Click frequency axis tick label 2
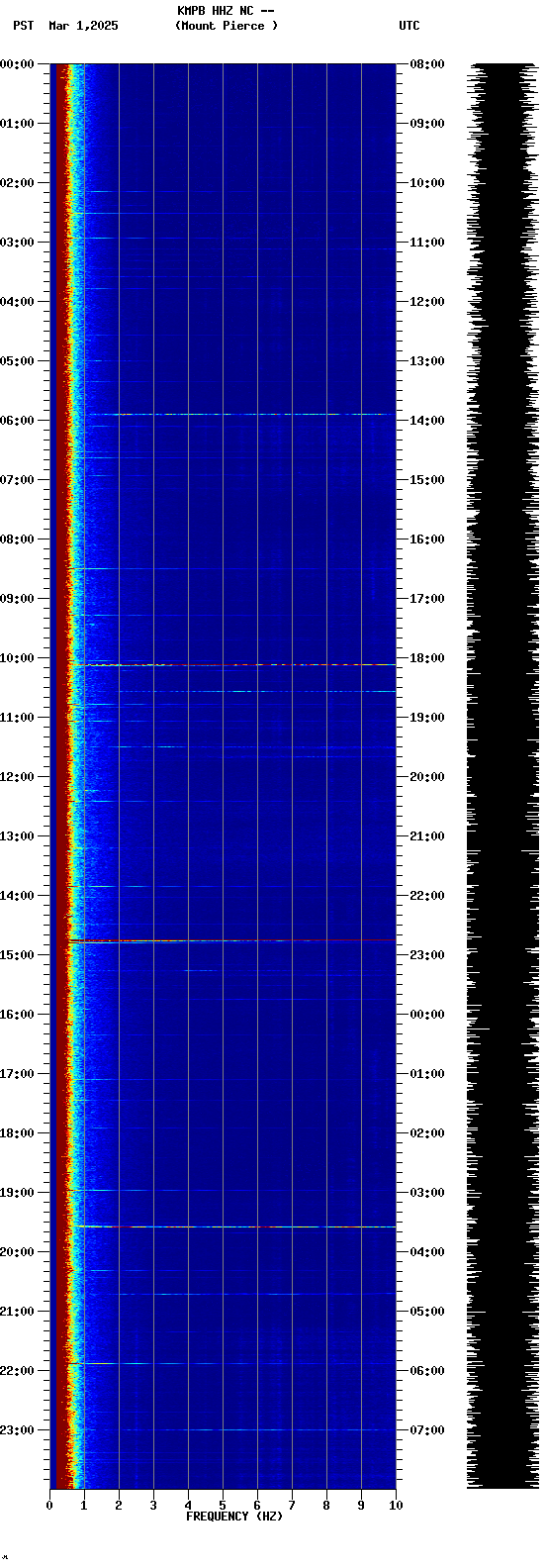 coord(119,1506)
